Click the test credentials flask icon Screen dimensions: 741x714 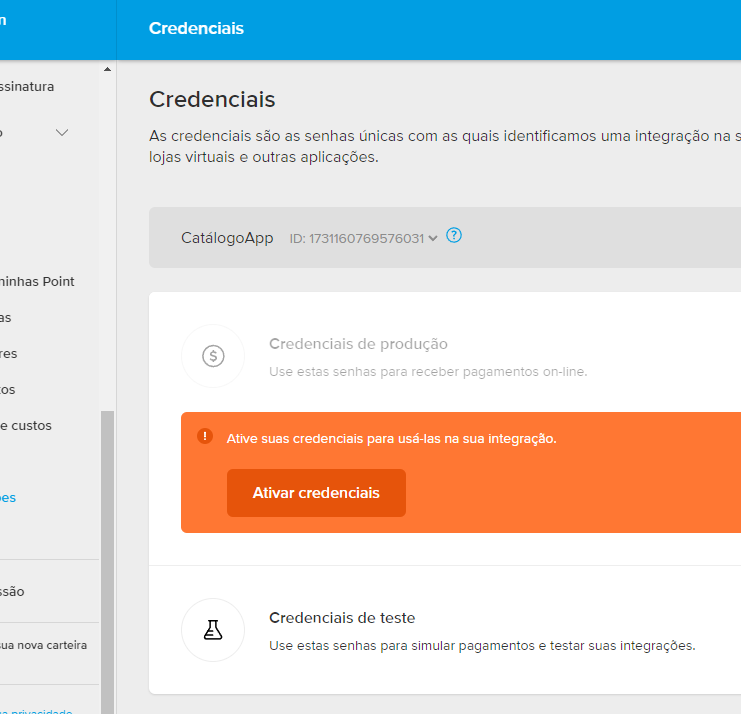[213, 630]
